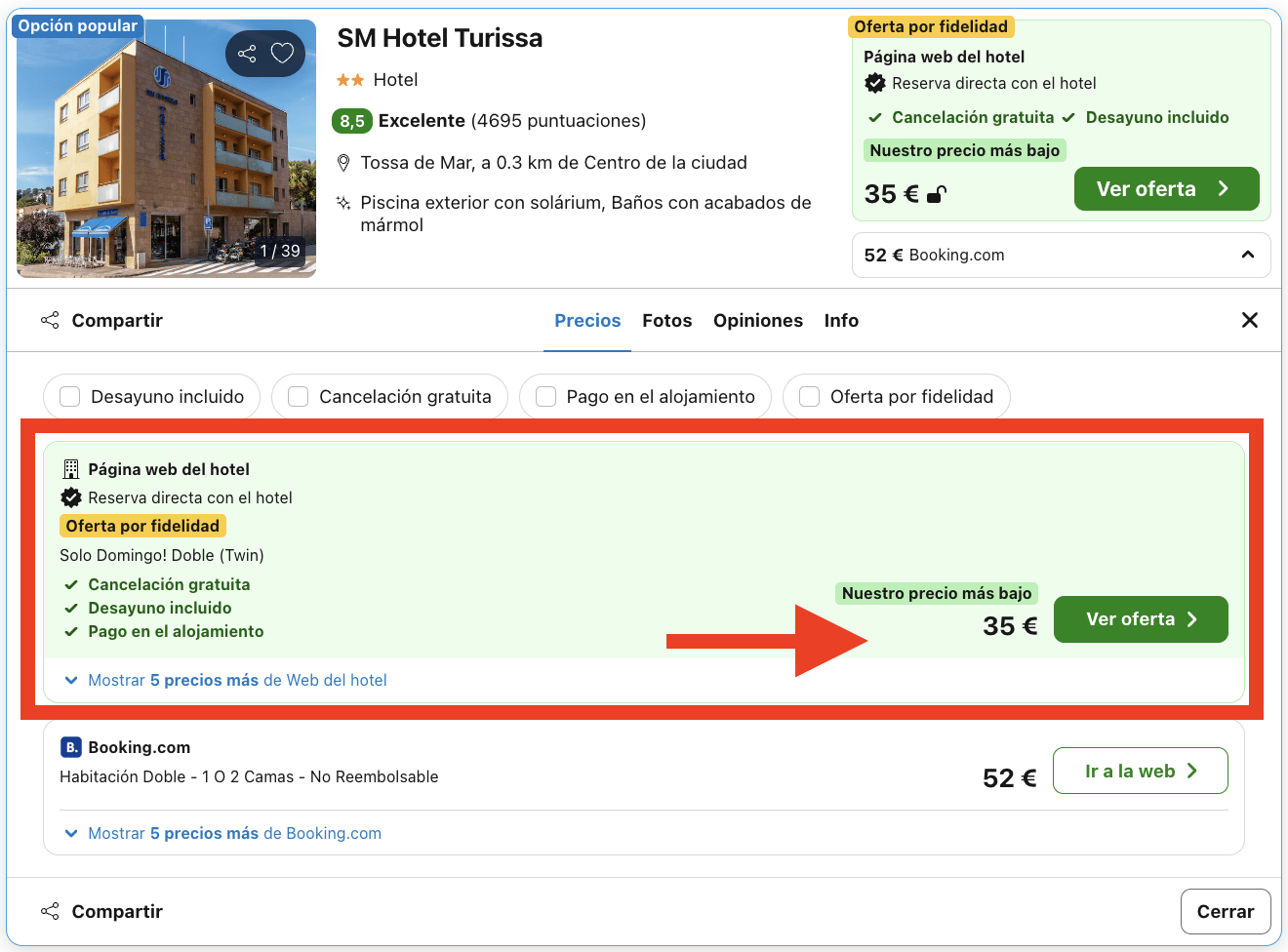Click Solo Domingo! Doble (Twin) room text
Viewport: 1288px width, 952px height.
(x=162, y=555)
